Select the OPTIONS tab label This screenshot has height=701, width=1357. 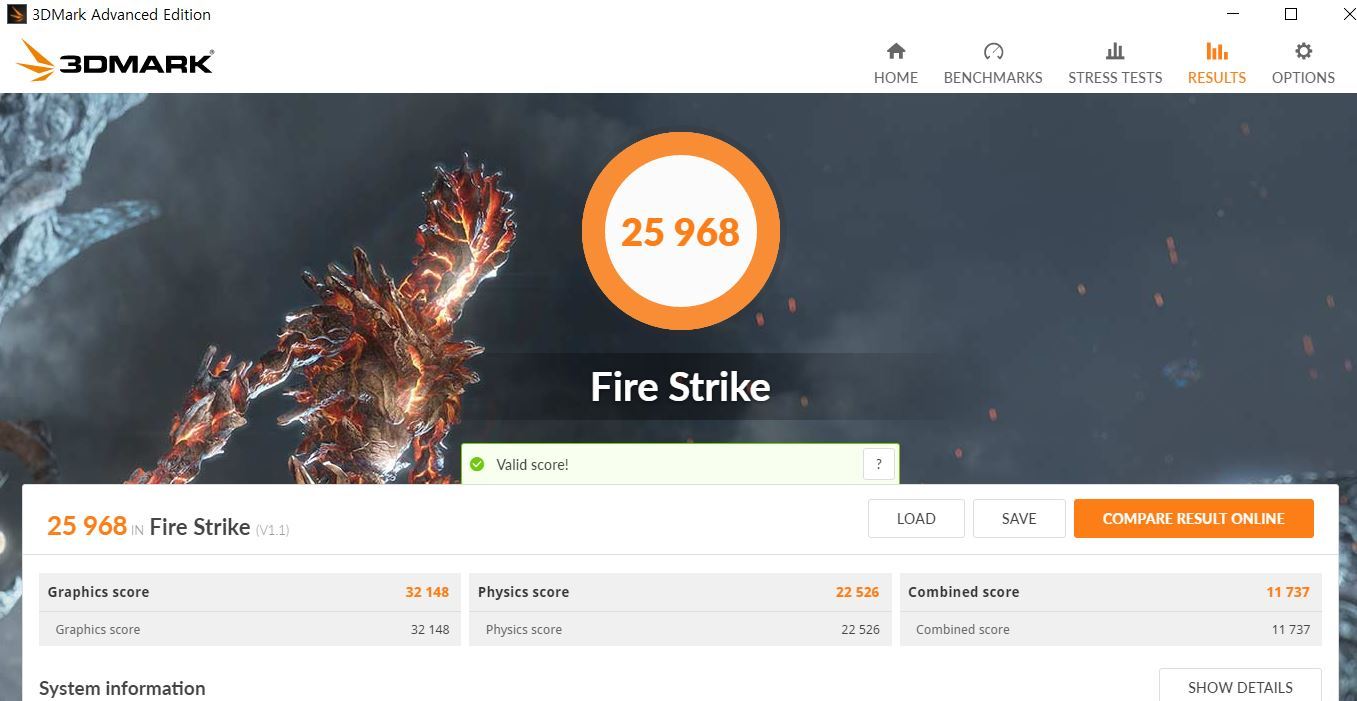point(1303,77)
